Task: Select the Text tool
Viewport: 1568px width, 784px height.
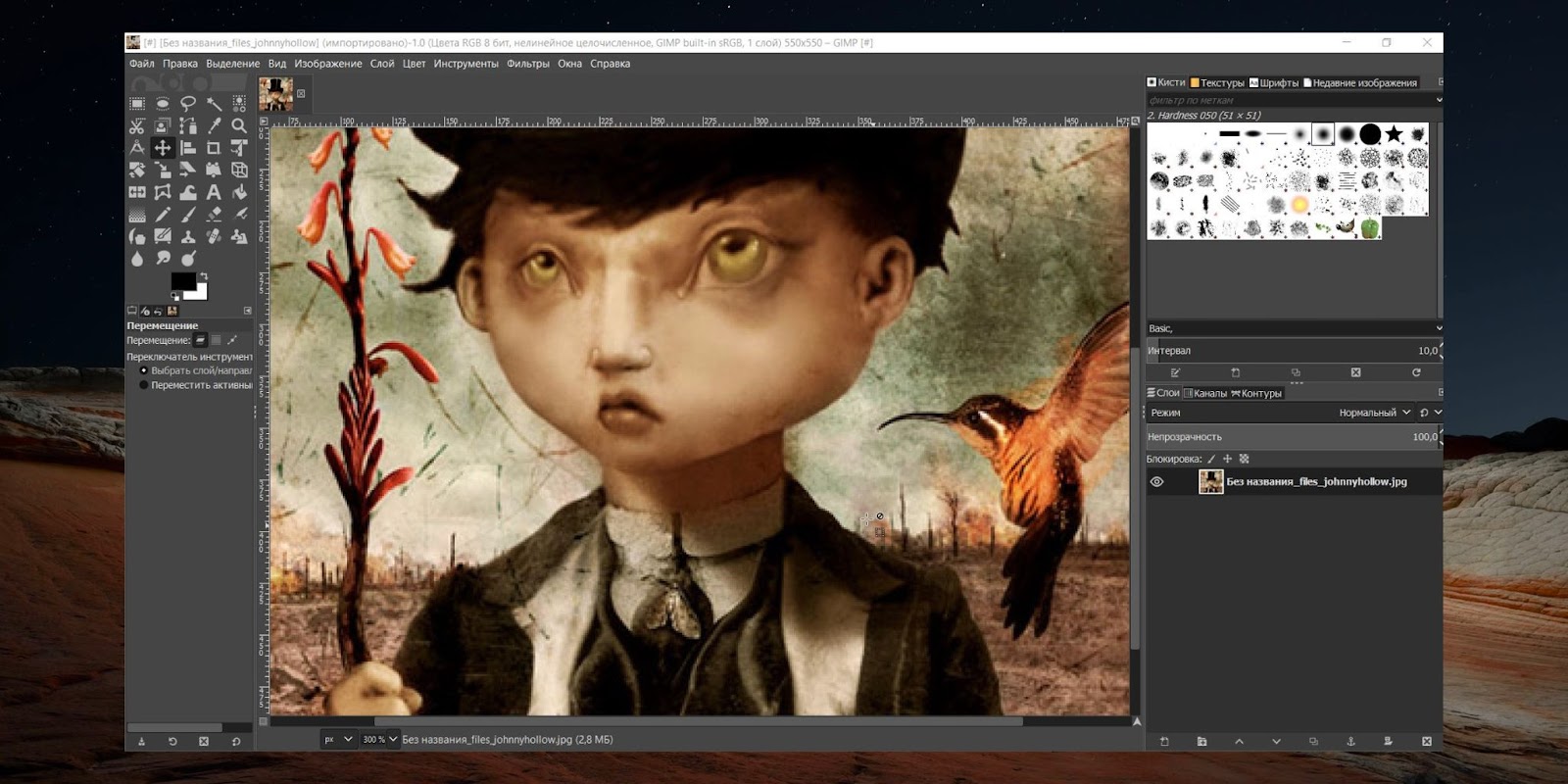Action: 214,192
